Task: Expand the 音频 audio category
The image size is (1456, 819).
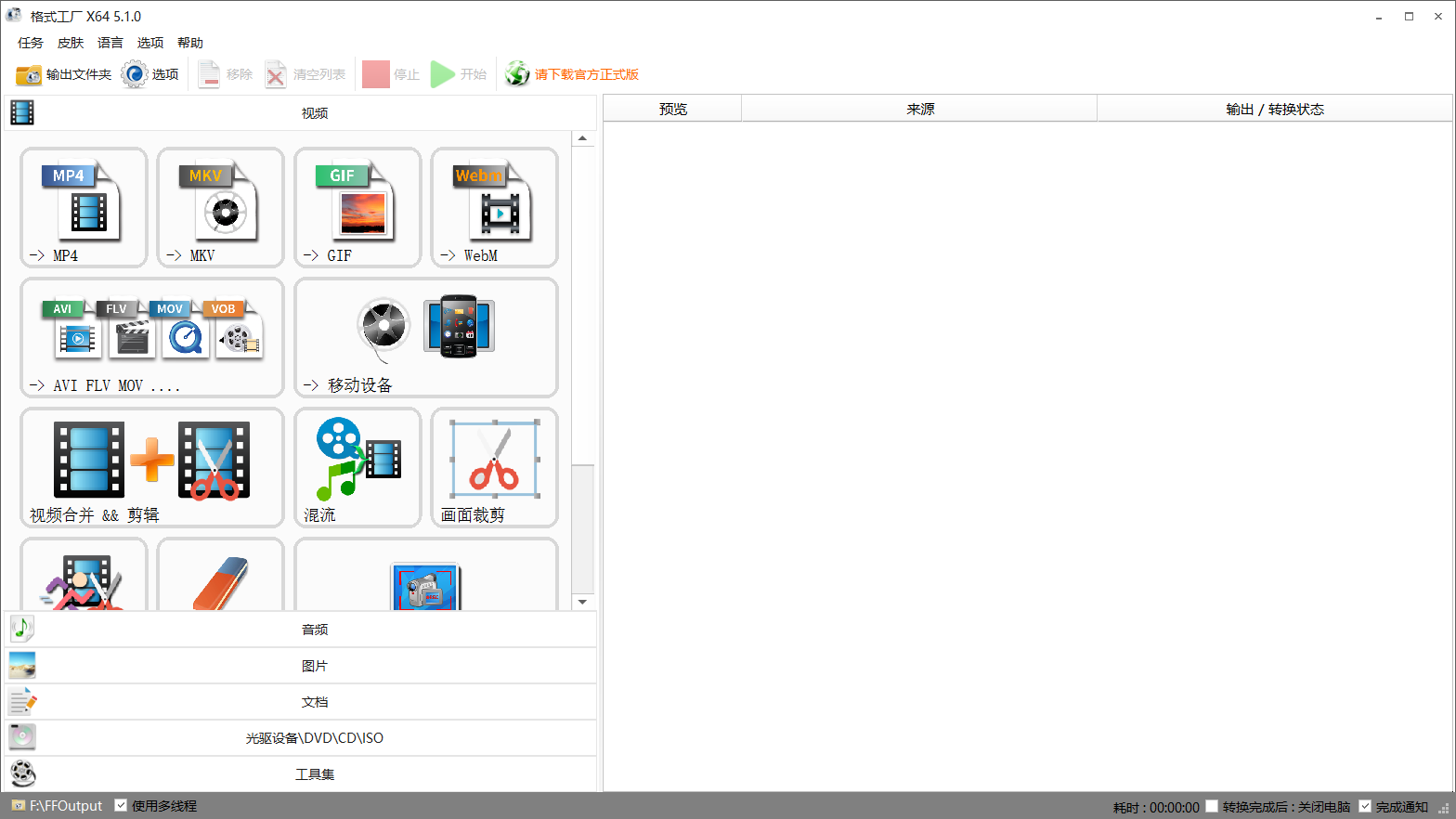Action: tap(300, 630)
